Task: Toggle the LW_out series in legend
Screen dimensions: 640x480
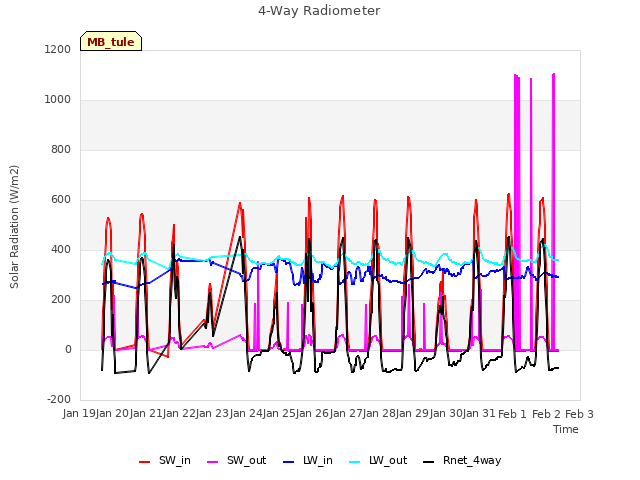Action: [x=378, y=461]
